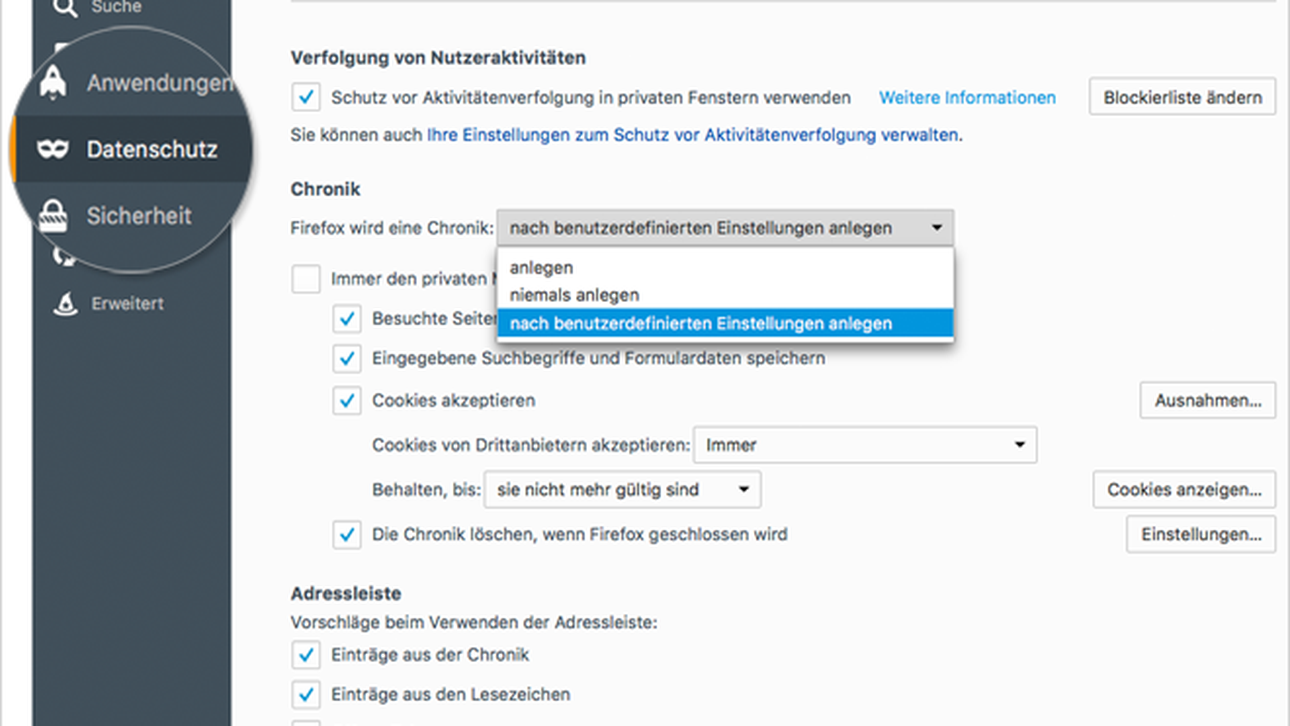Expand Cookies von Drittanbietern akzeptieren dropdown
The image size is (1290, 726).
865,445
